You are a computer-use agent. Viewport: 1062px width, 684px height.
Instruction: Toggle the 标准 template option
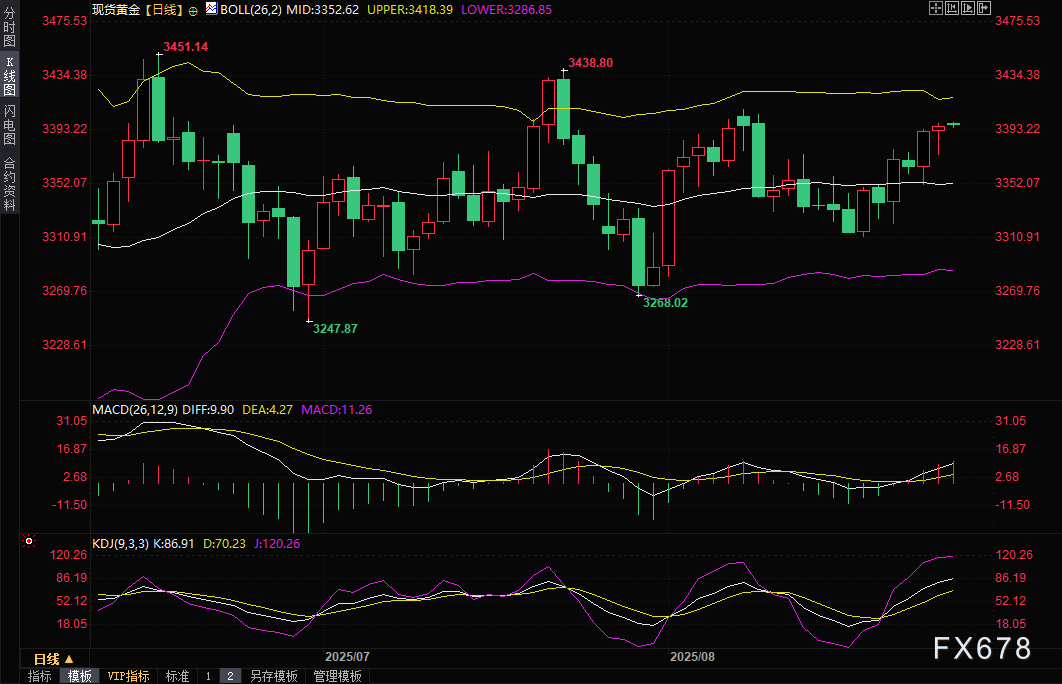(177, 676)
